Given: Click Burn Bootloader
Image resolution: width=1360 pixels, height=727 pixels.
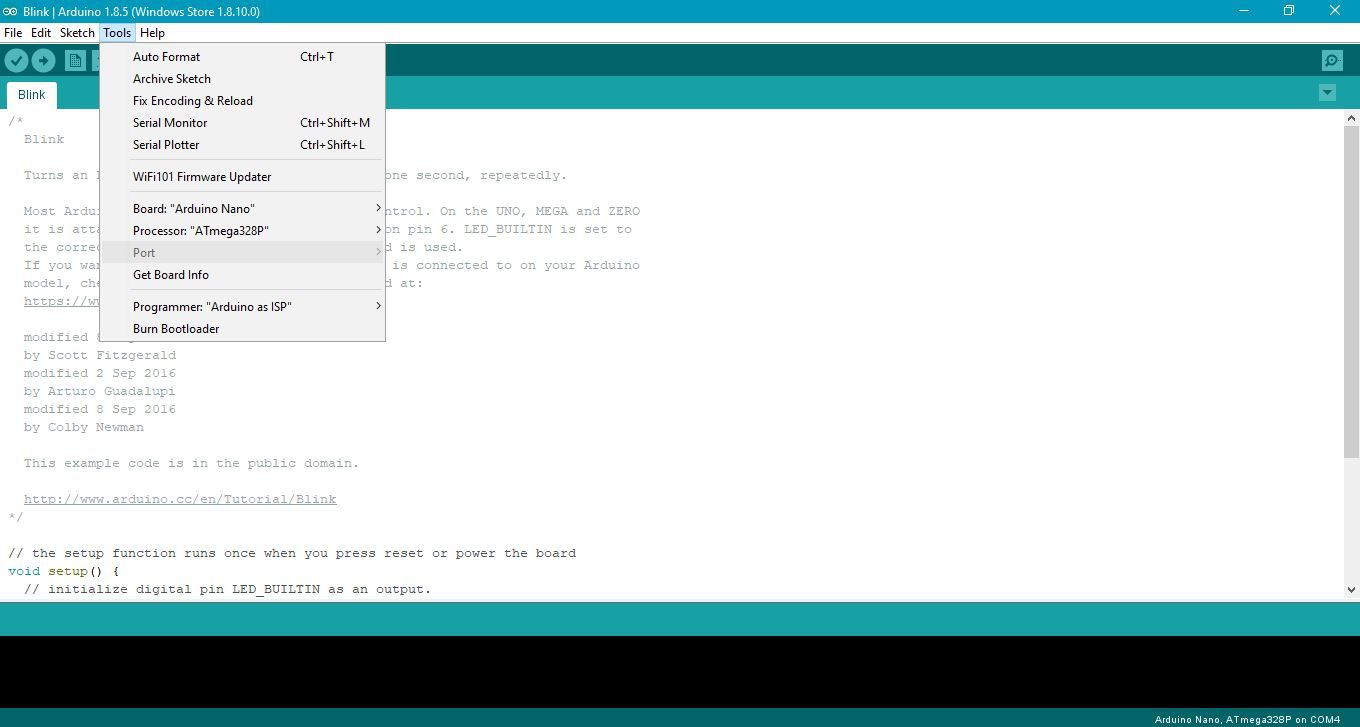Looking at the screenshot, I should (x=176, y=328).
